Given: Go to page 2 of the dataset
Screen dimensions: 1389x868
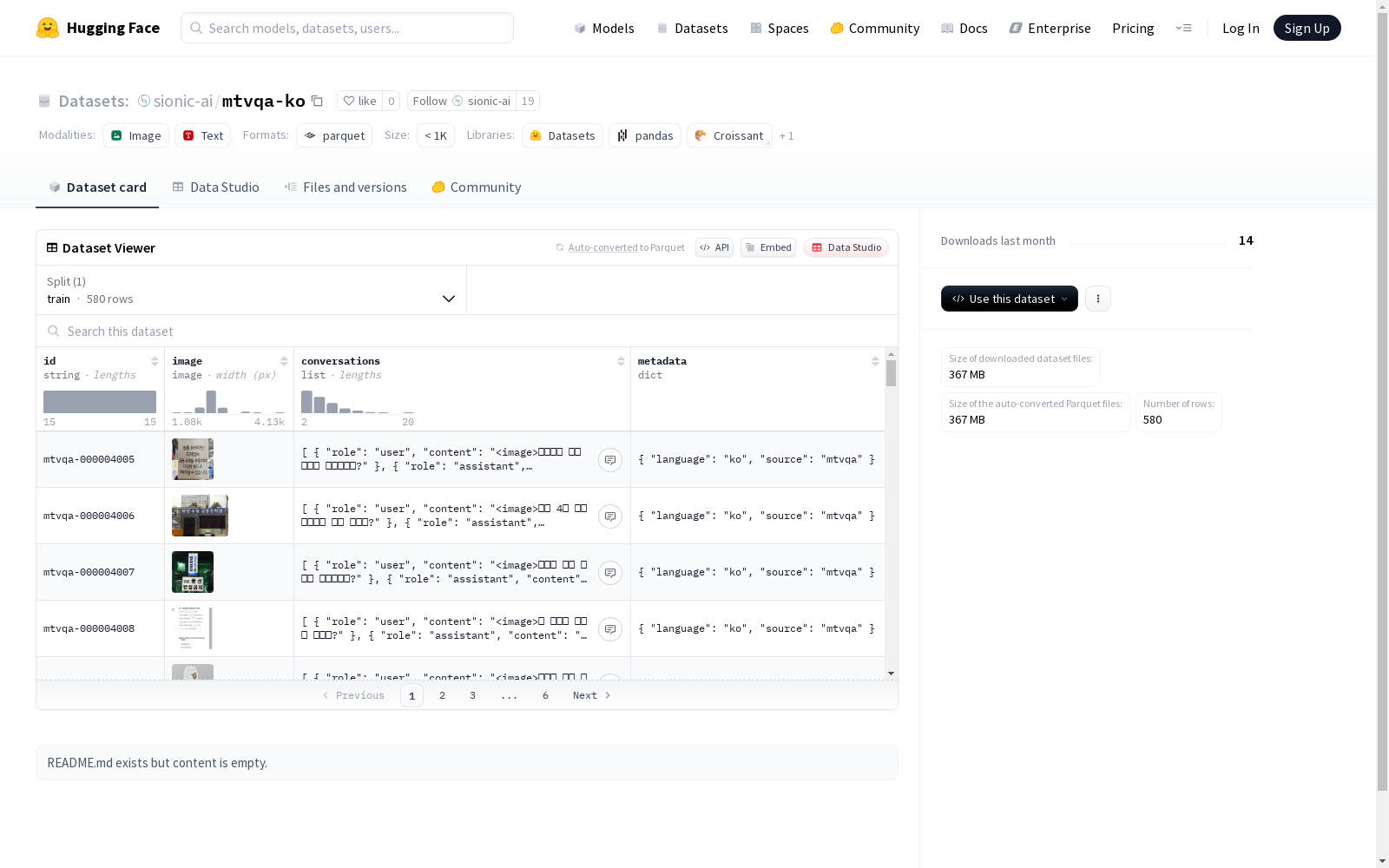Looking at the screenshot, I should coord(443,695).
